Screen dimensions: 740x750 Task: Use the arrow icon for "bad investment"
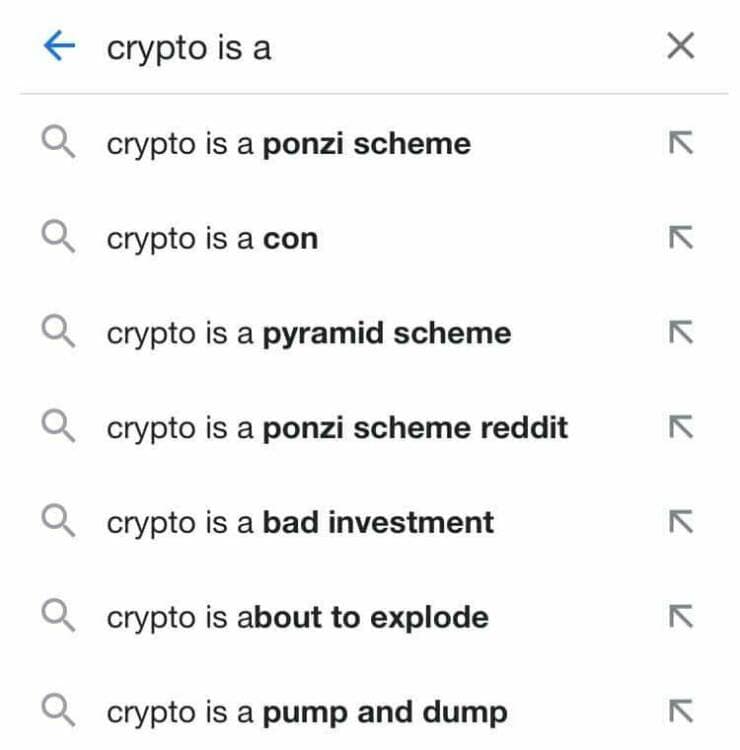point(680,522)
